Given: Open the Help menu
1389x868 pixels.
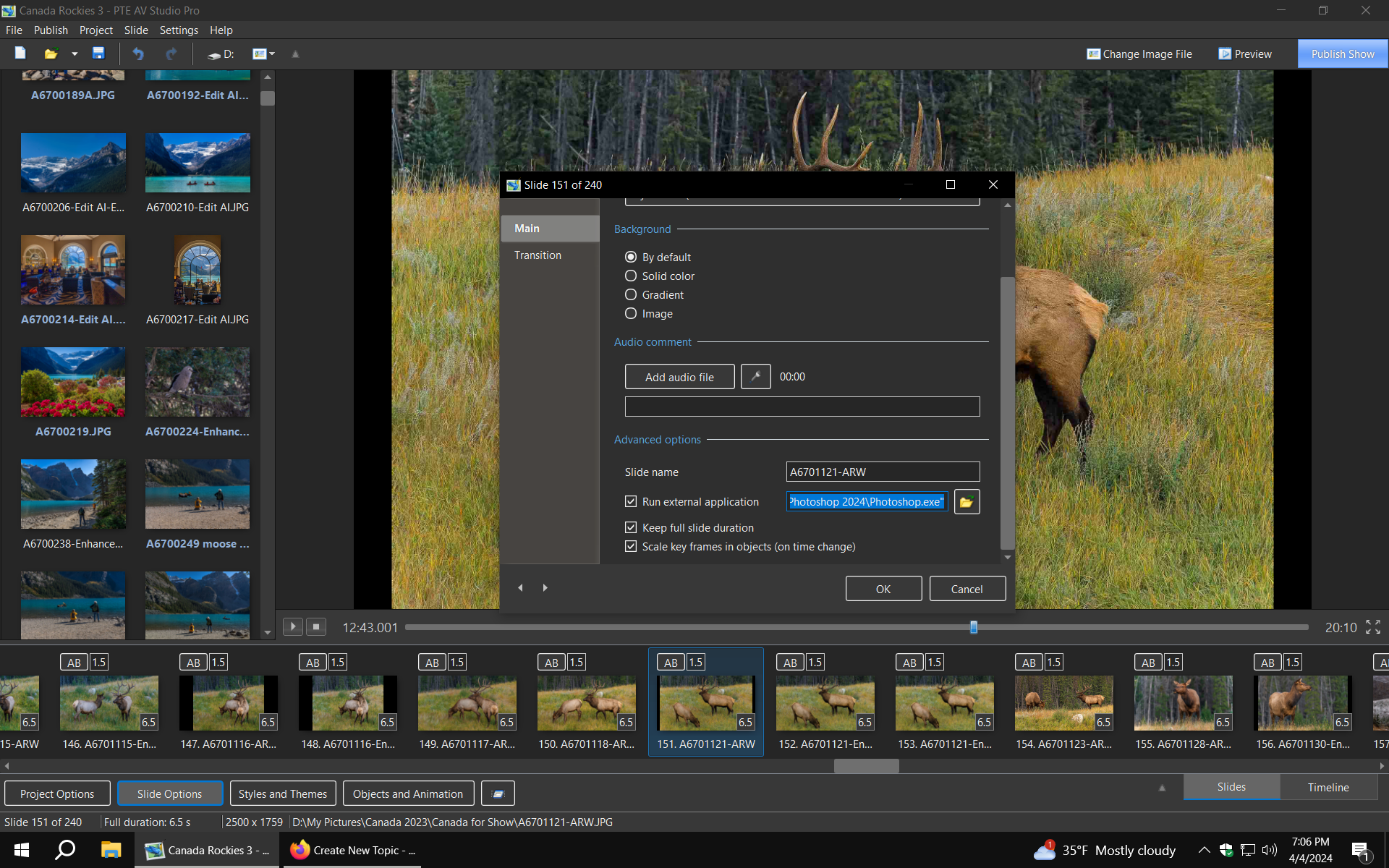Looking at the screenshot, I should (221, 30).
